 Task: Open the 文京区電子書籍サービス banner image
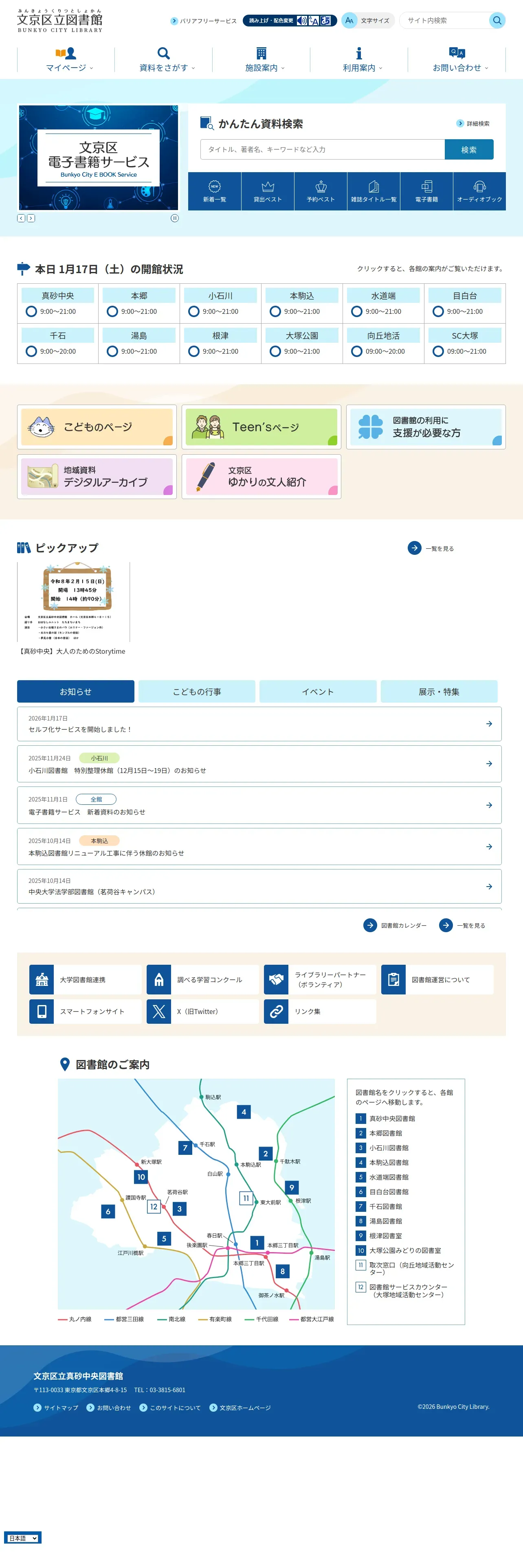(x=99, y=158)
